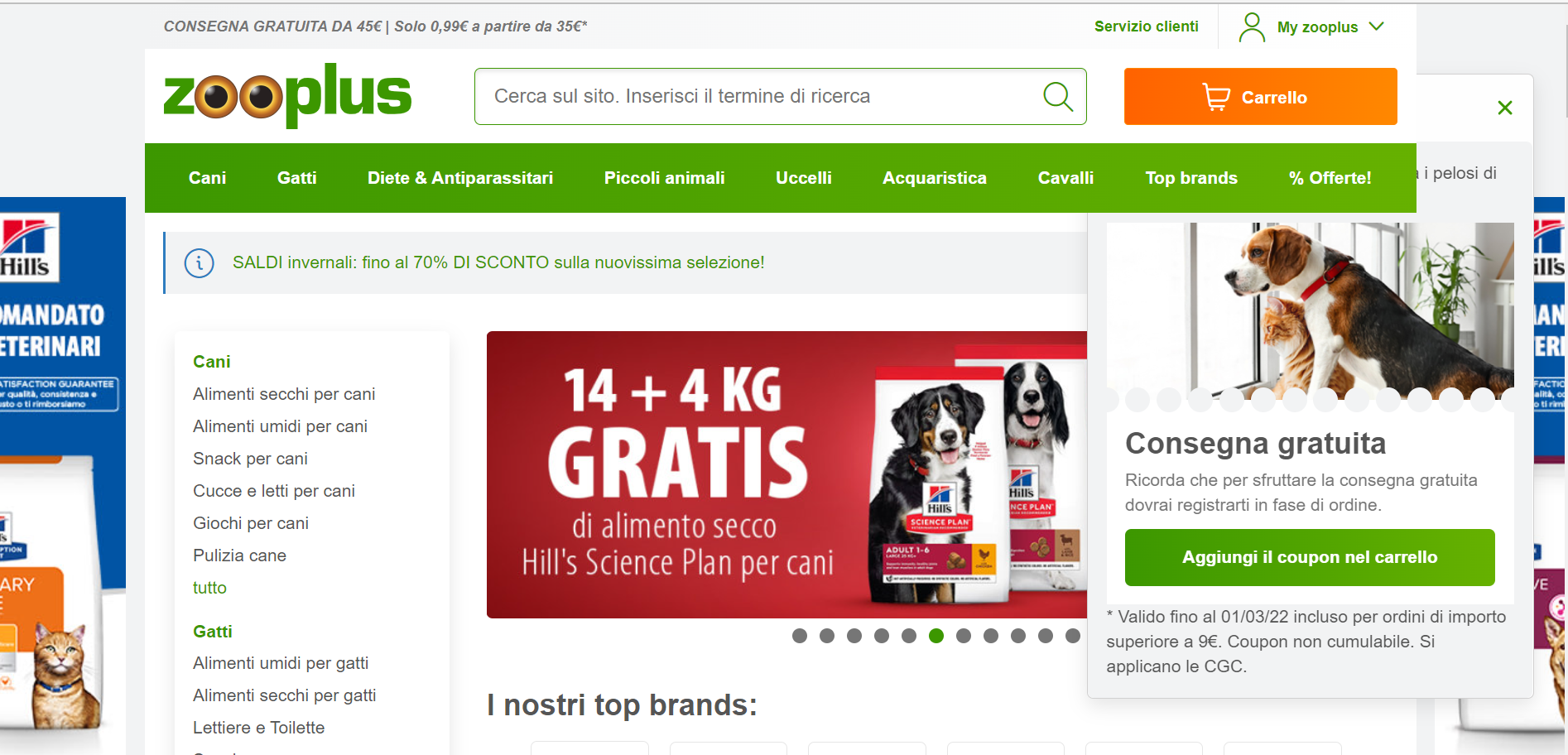Open Alimenti secchi per cani

pos(284,394)
